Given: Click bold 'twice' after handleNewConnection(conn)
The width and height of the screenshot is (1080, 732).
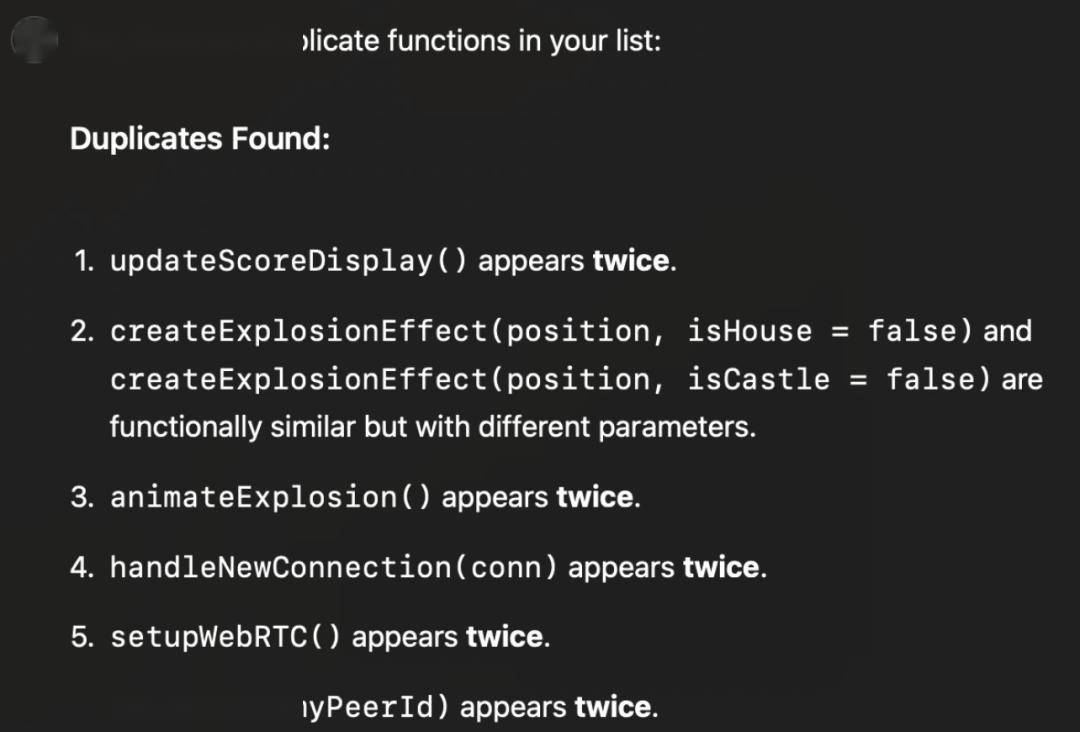Looking at the screenshot, I should click(721, 568).
